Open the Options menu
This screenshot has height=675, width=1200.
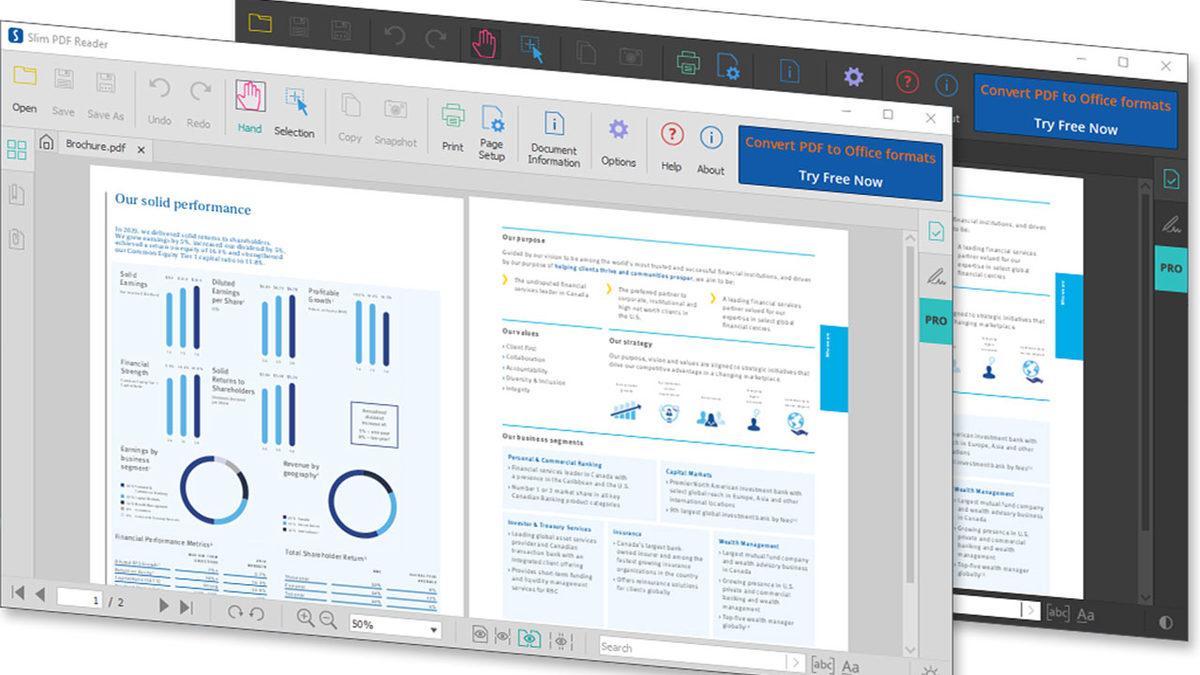tap(618, 128)
